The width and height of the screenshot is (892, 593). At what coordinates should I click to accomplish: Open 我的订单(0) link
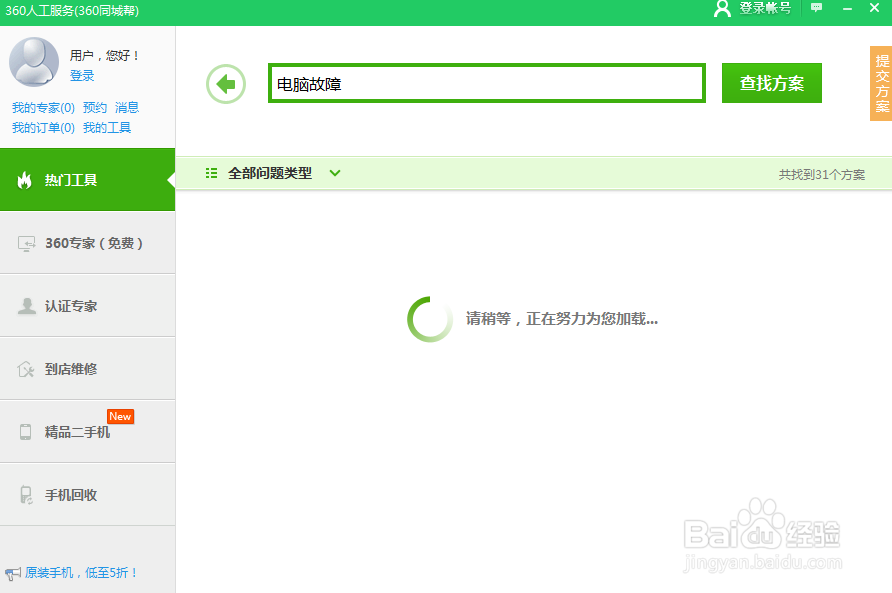43,127
